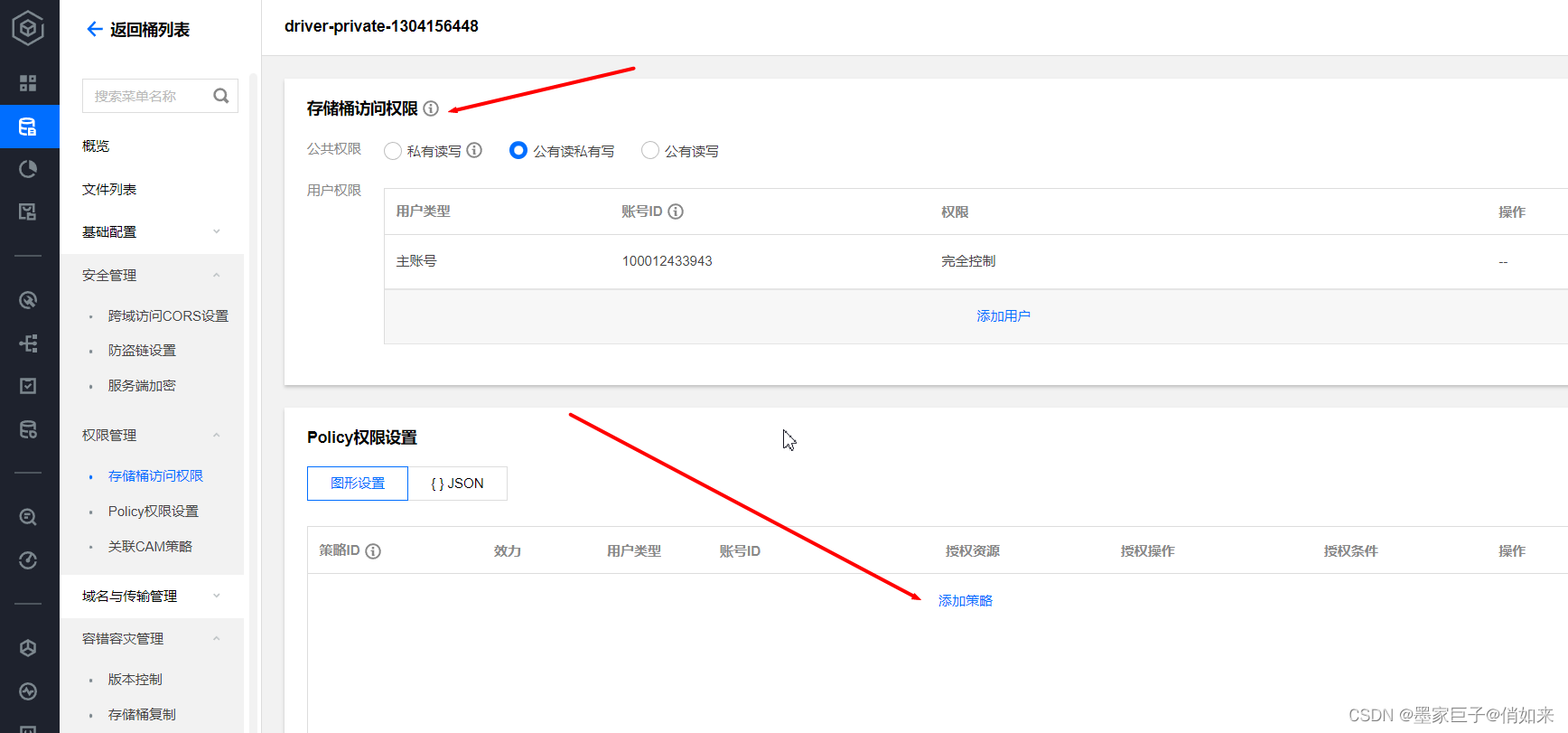1568x733 pixels.
Task: Click info icon beside 账号ID in user table
Action: (676, 211)
